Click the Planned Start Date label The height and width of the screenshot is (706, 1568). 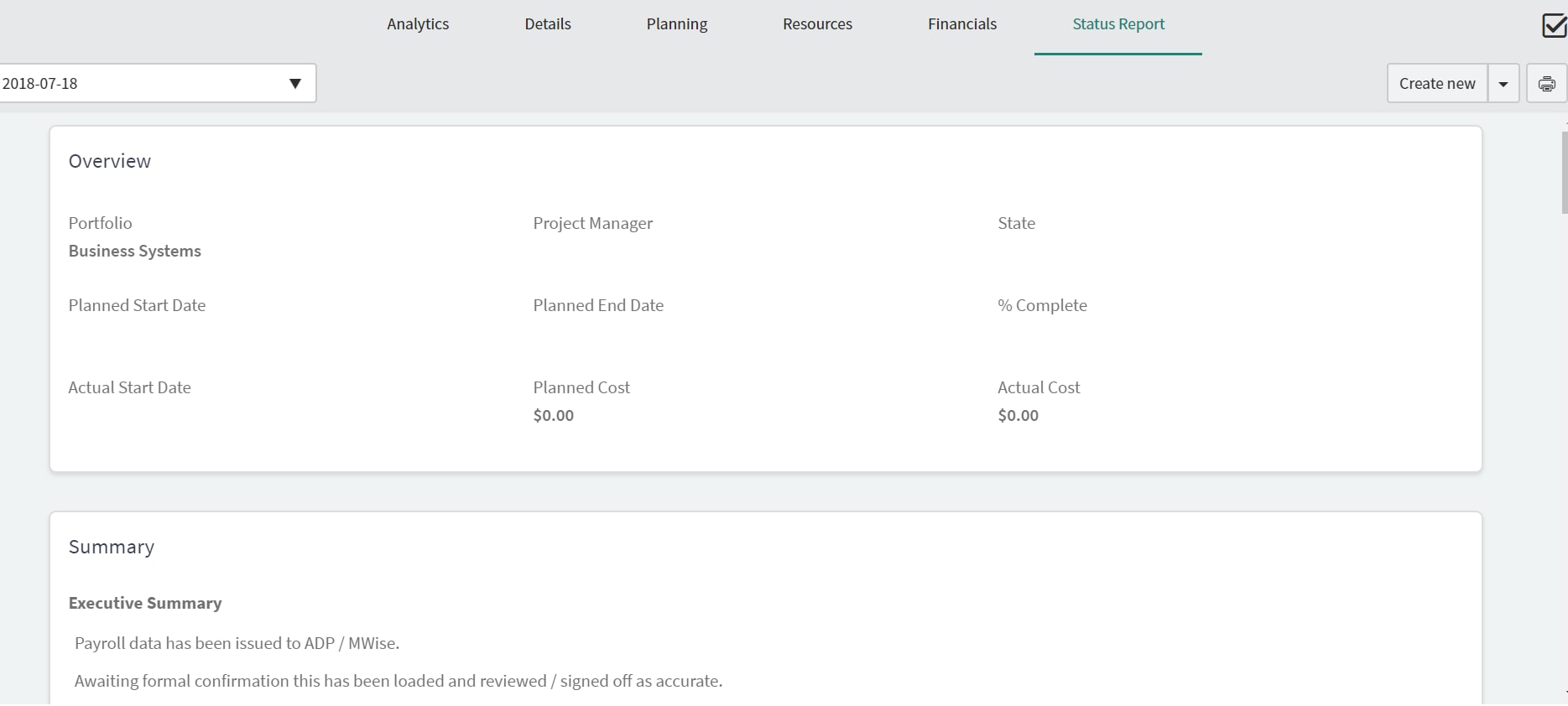pos(137,305)
